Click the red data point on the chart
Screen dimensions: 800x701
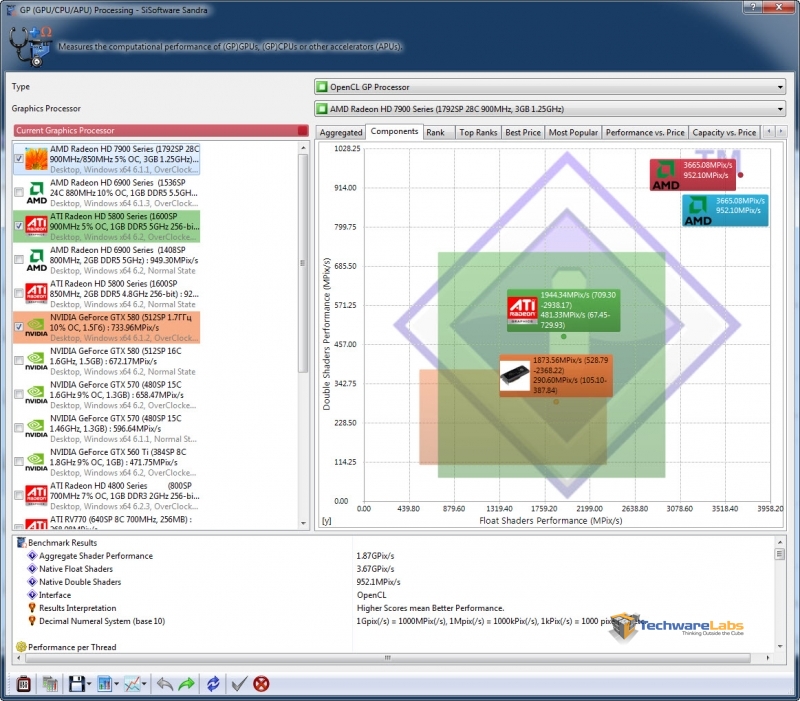coord(740,175)
